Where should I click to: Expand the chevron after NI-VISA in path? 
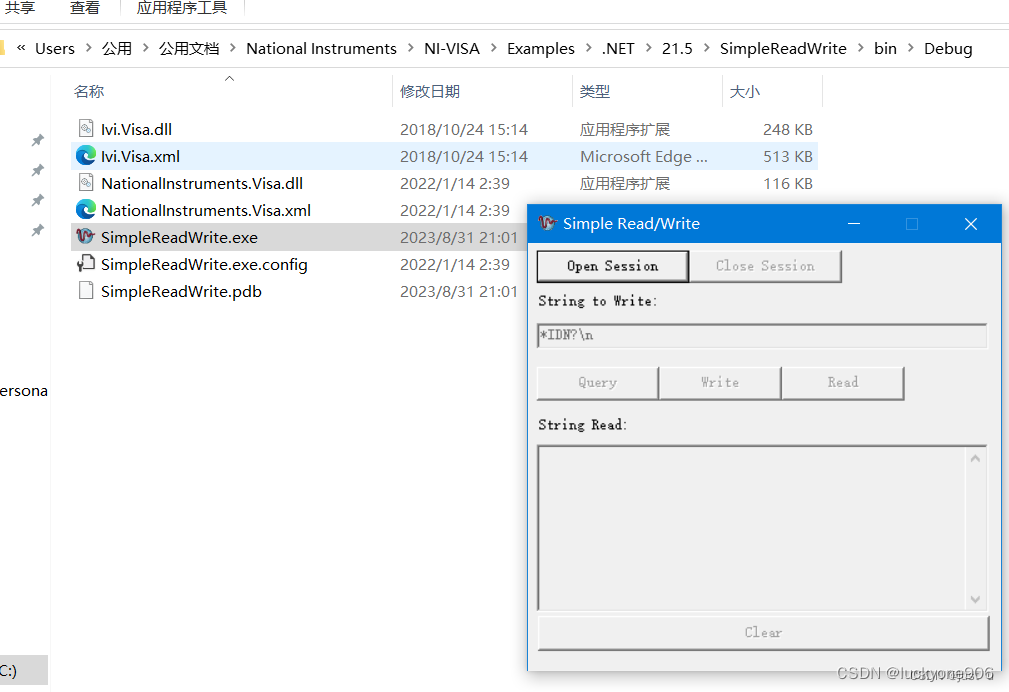tap(494, 48)
